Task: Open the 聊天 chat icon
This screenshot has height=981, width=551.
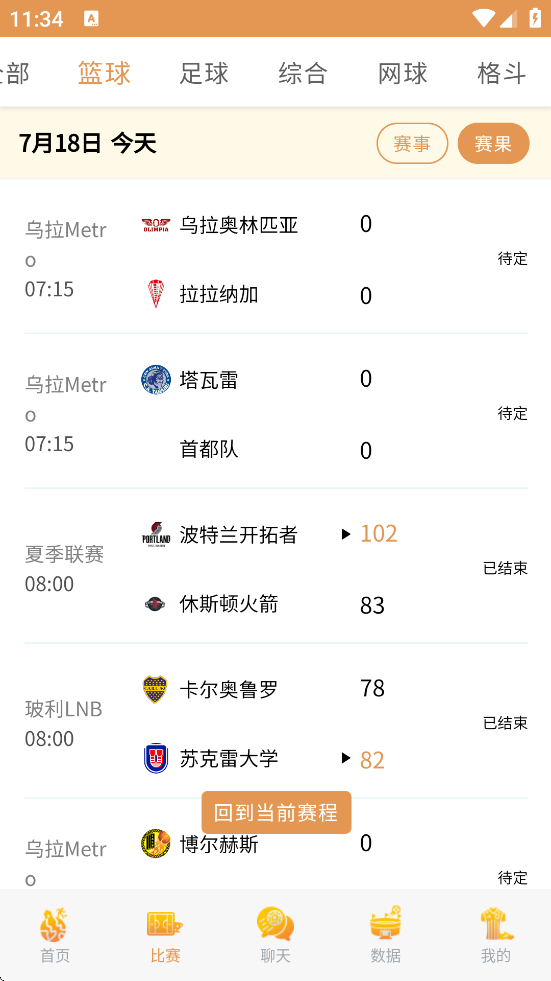Action: click(275, 925)
